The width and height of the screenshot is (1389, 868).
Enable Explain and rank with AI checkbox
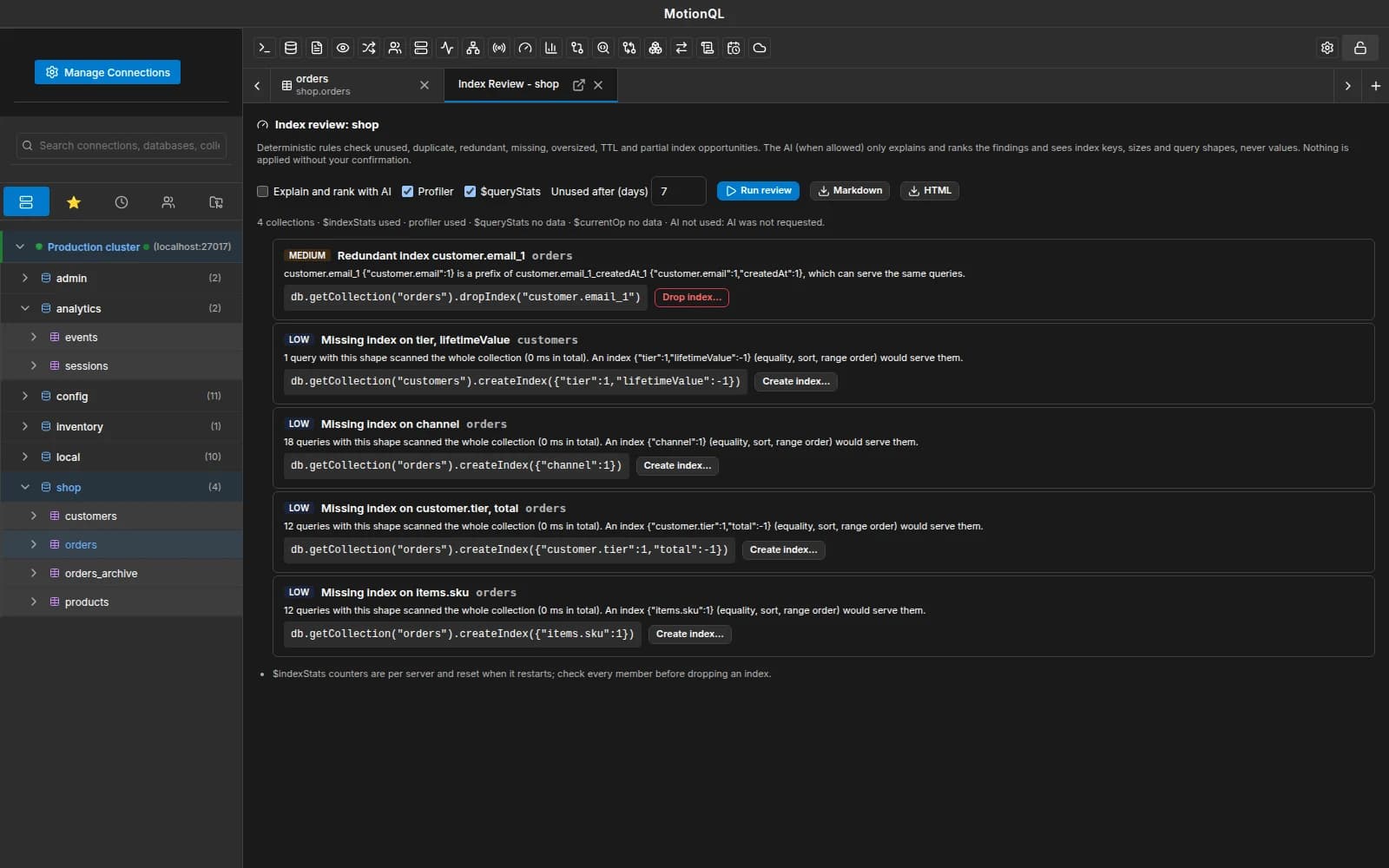click(263, 191)
